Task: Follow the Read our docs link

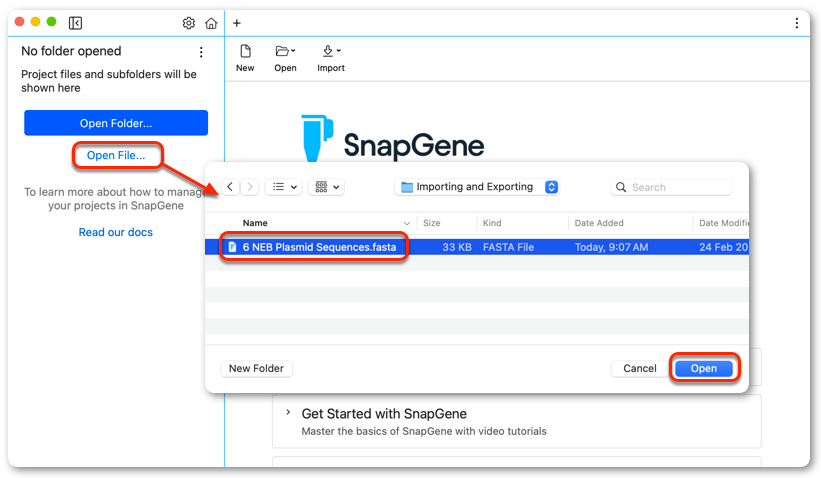Action: click(x=116, y=232)
